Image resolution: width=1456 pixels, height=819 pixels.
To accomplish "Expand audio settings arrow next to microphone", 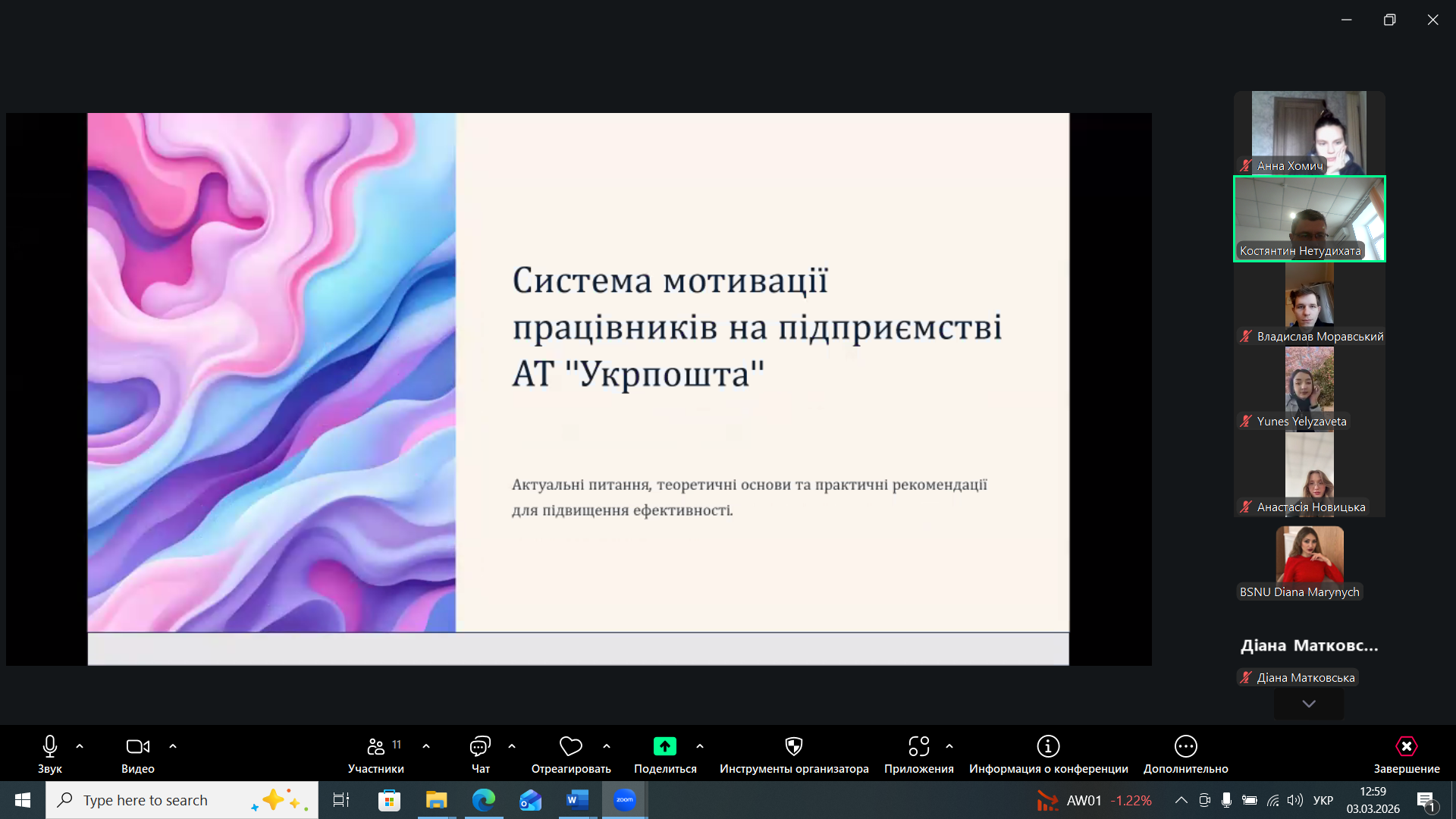I will [80, 746].
